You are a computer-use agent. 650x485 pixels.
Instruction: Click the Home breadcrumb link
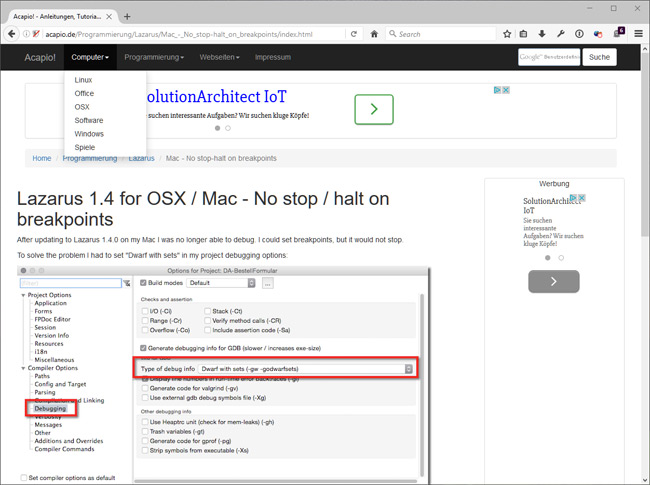pos(41,158)
